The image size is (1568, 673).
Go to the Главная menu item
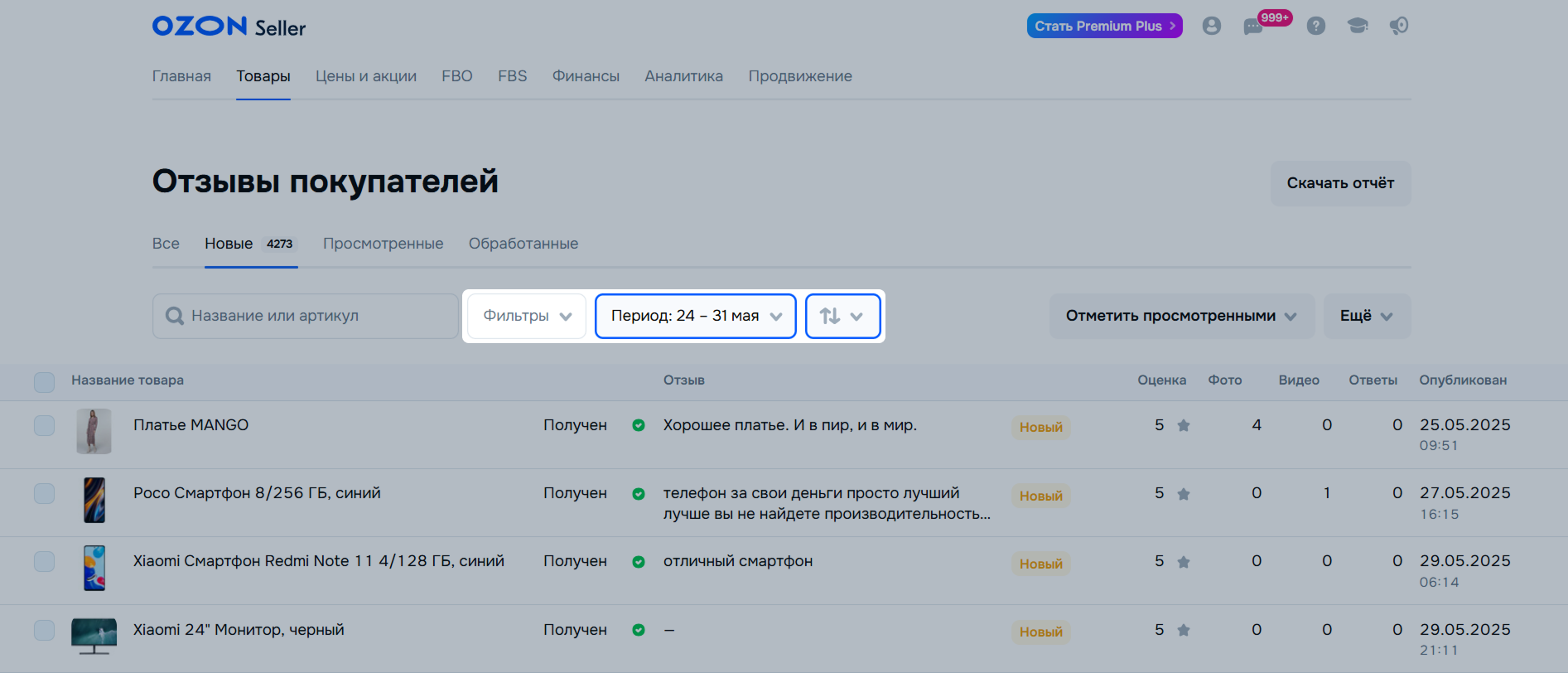(x=181, y=76)
